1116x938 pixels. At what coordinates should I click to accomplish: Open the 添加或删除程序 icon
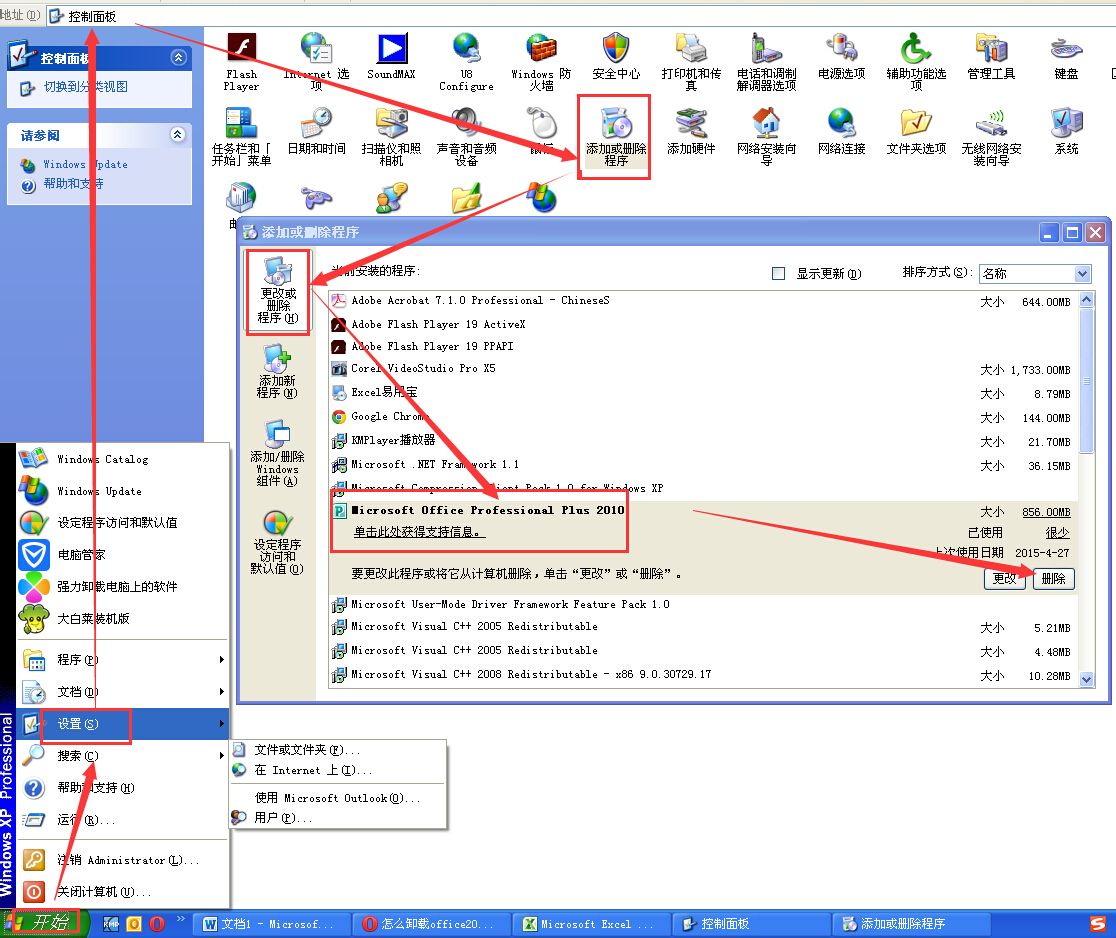click(616, 137)
